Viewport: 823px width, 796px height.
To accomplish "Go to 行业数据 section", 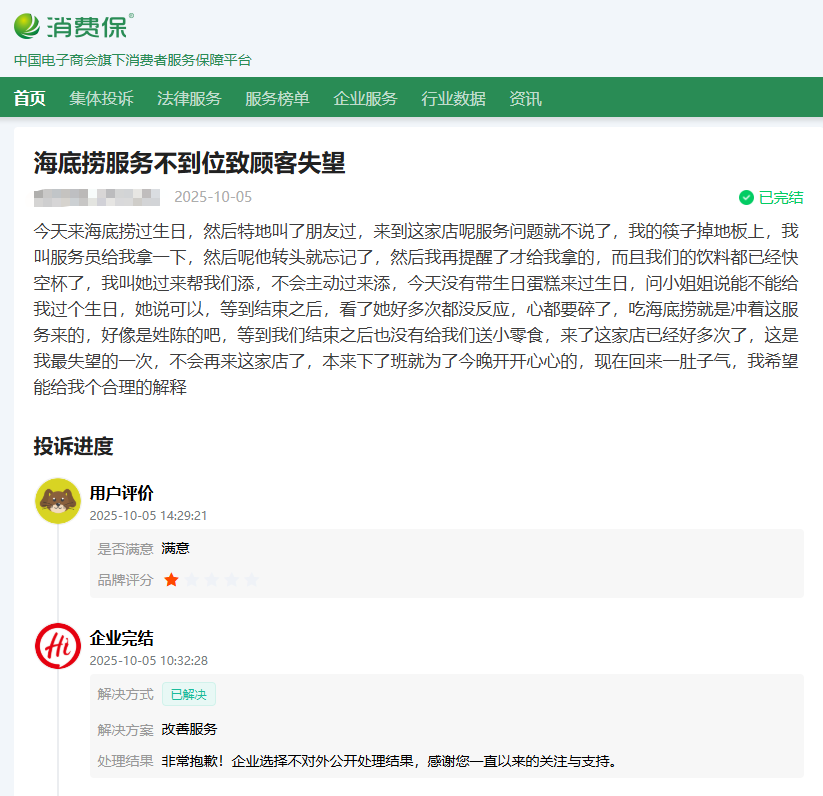I will pyautogui.click(x=453, y=98).
